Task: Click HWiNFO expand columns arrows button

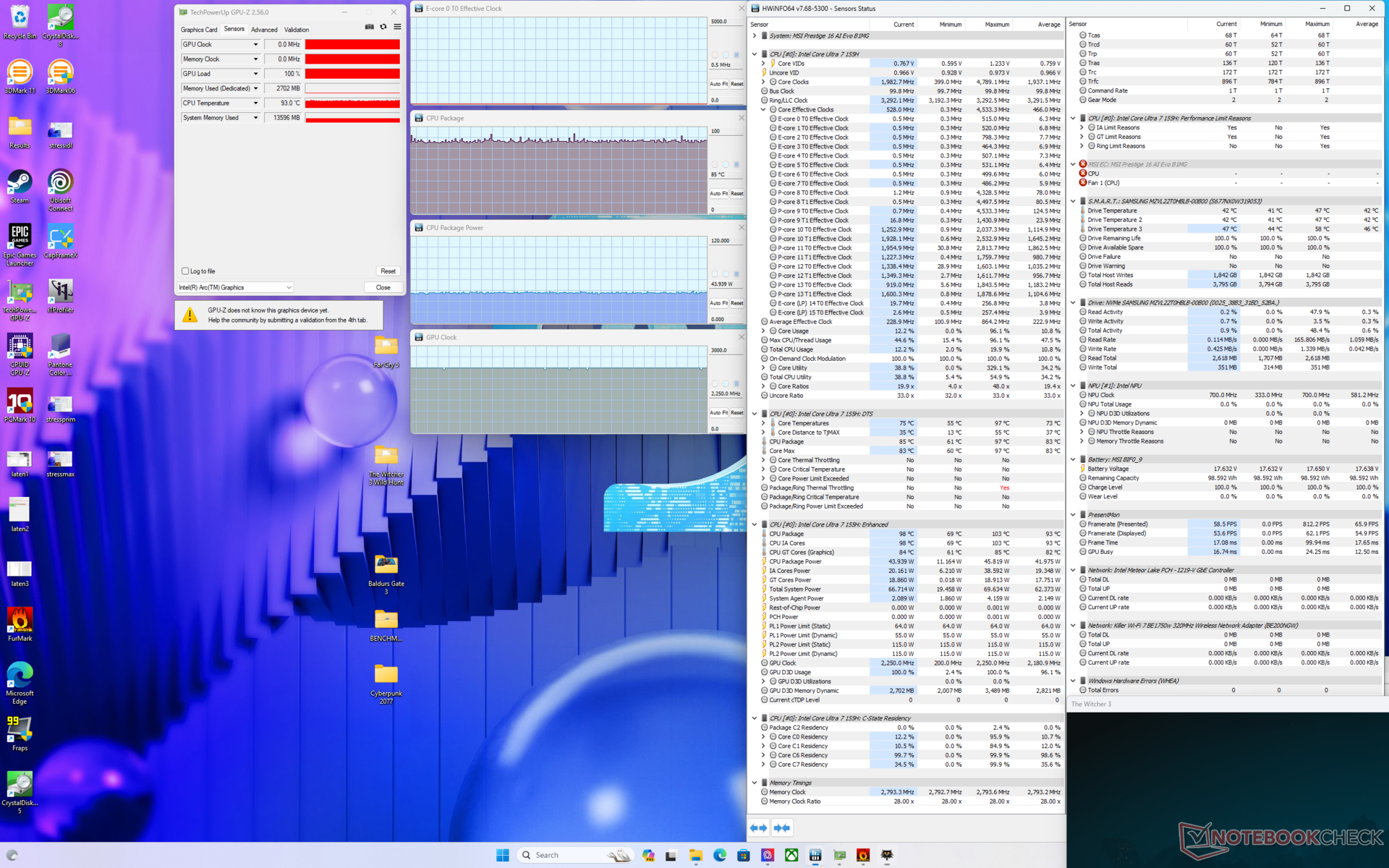Action: (x=758, y=827)
